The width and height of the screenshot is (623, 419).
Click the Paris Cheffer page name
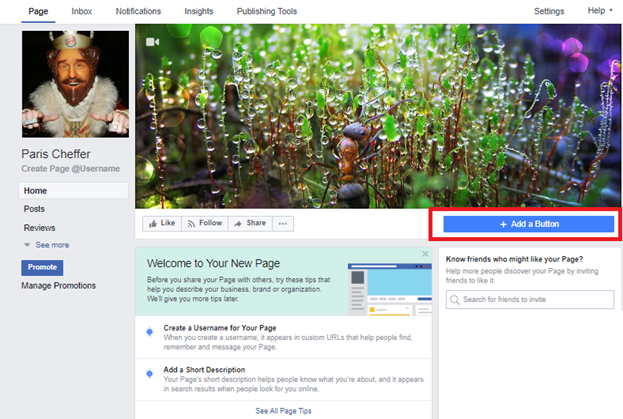[56, 154]
